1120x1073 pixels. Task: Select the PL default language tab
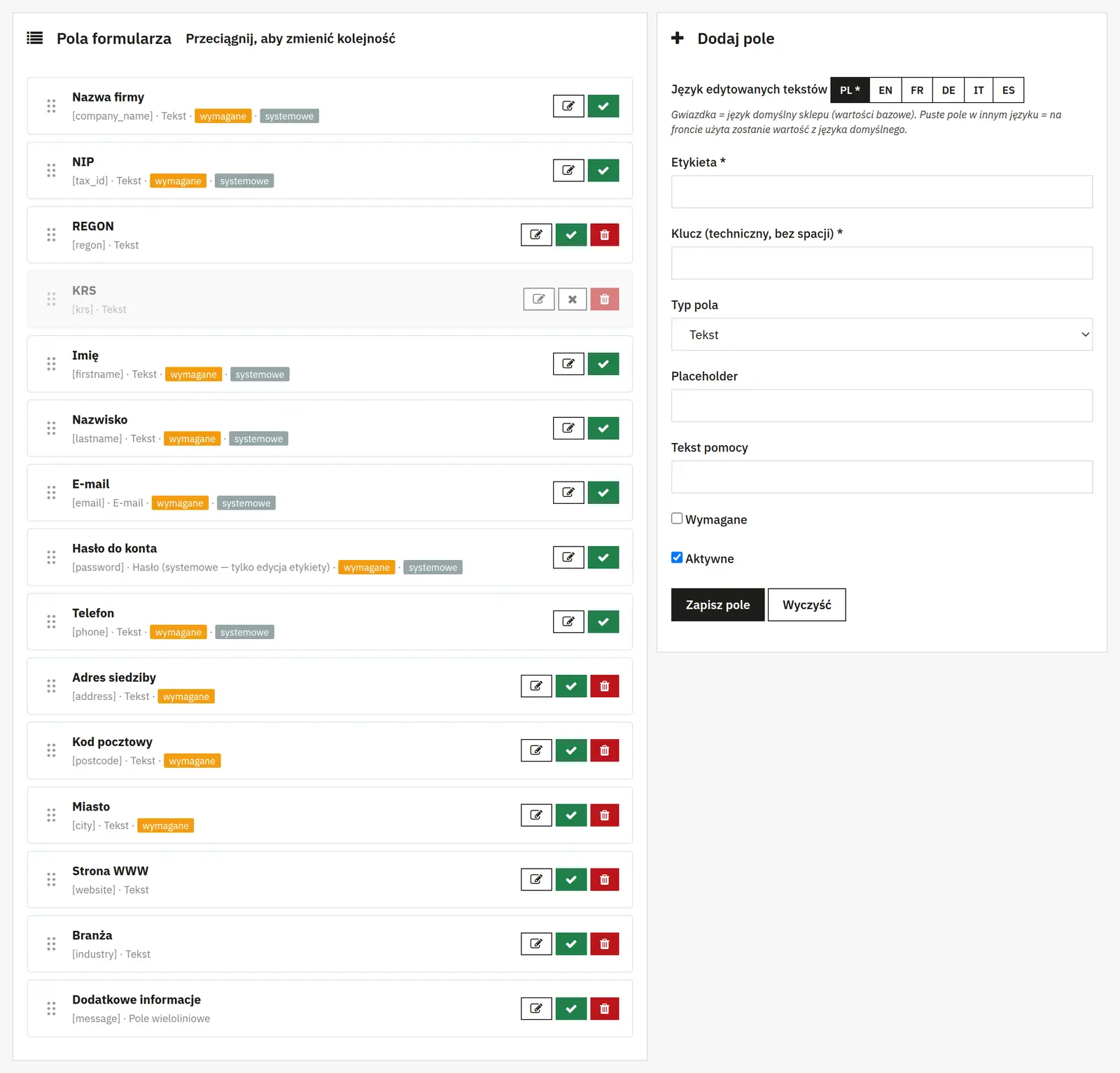(x=850, y=90)
